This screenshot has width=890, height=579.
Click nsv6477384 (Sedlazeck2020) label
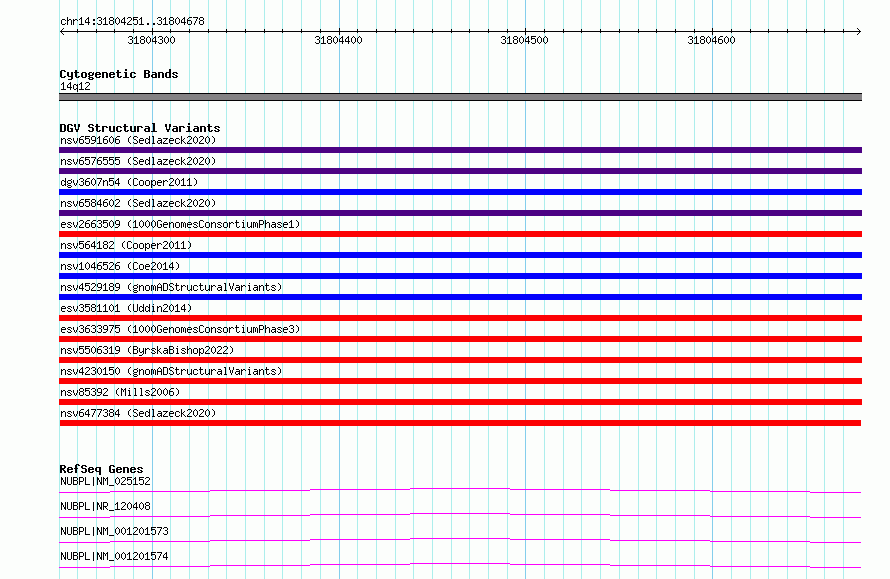(138, 413)
